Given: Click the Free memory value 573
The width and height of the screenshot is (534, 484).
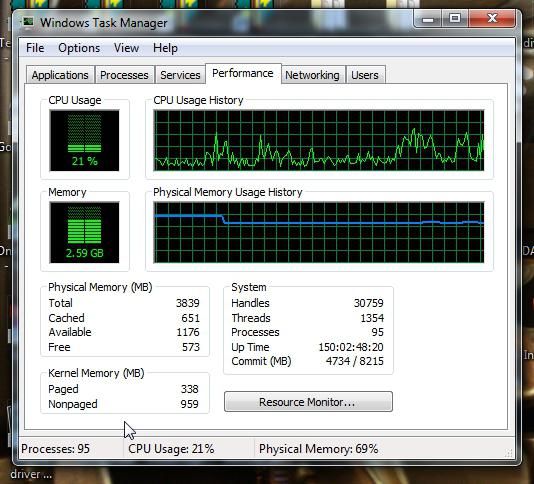Looking at the screenshot, I should [x=191, y=347].
